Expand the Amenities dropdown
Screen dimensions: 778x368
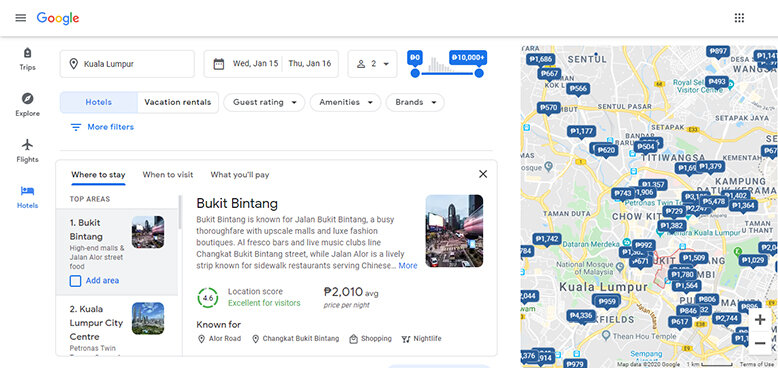pos(345,103)
